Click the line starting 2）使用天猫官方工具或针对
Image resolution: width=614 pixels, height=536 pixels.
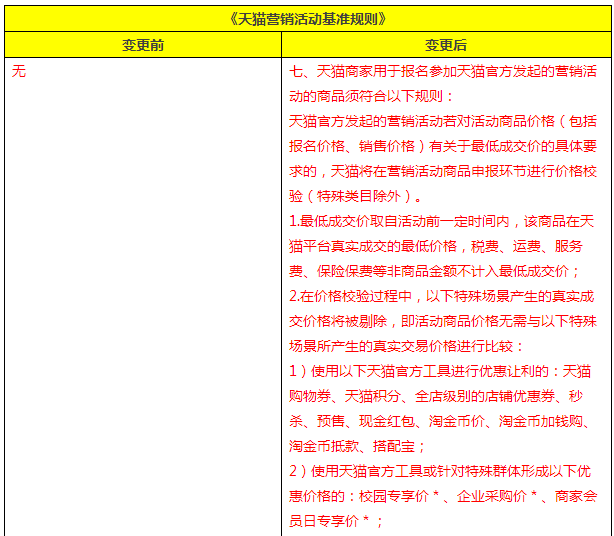440,471
